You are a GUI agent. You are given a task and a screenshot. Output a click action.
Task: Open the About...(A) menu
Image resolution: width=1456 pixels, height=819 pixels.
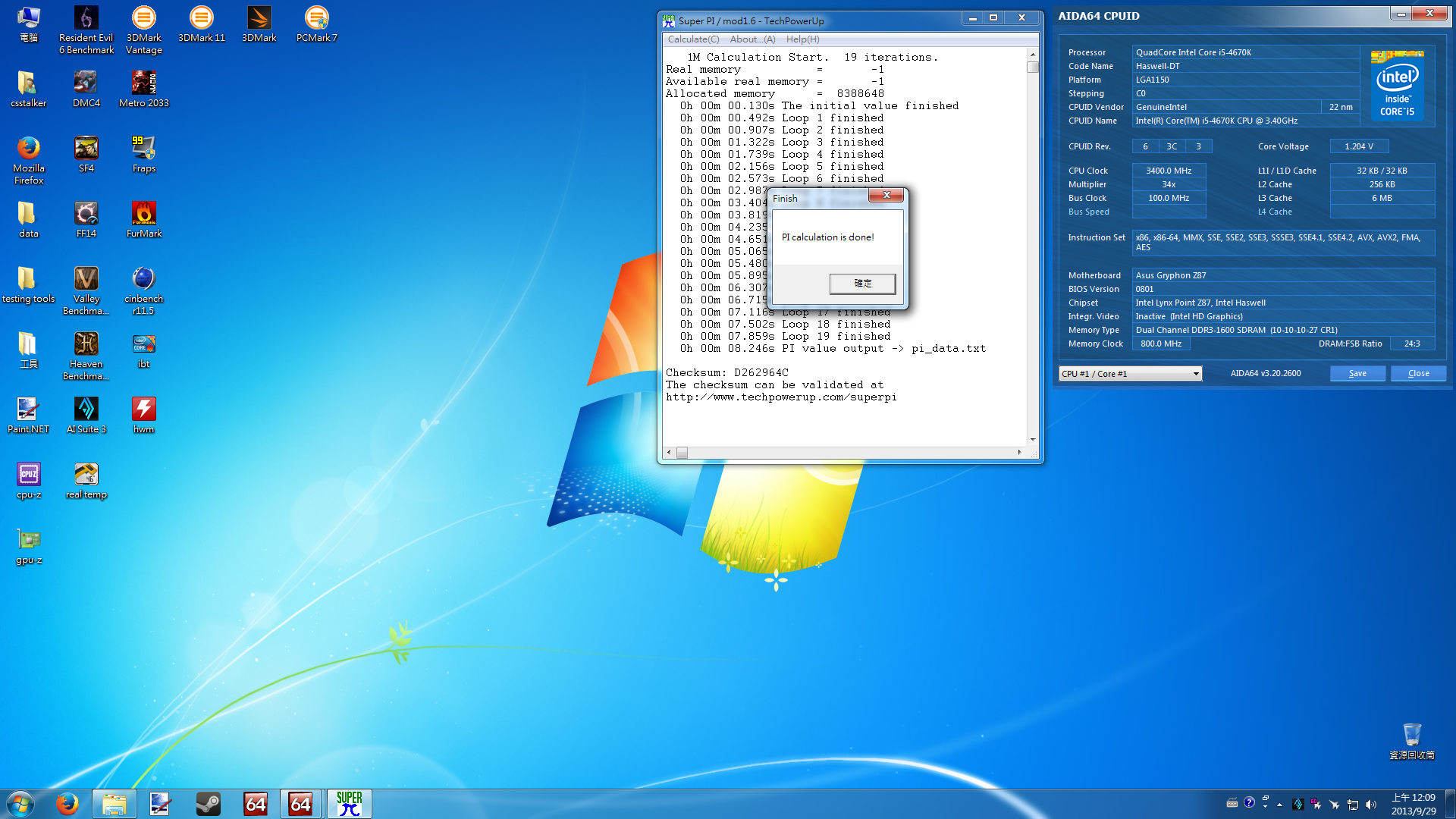(x=752, y=39)
